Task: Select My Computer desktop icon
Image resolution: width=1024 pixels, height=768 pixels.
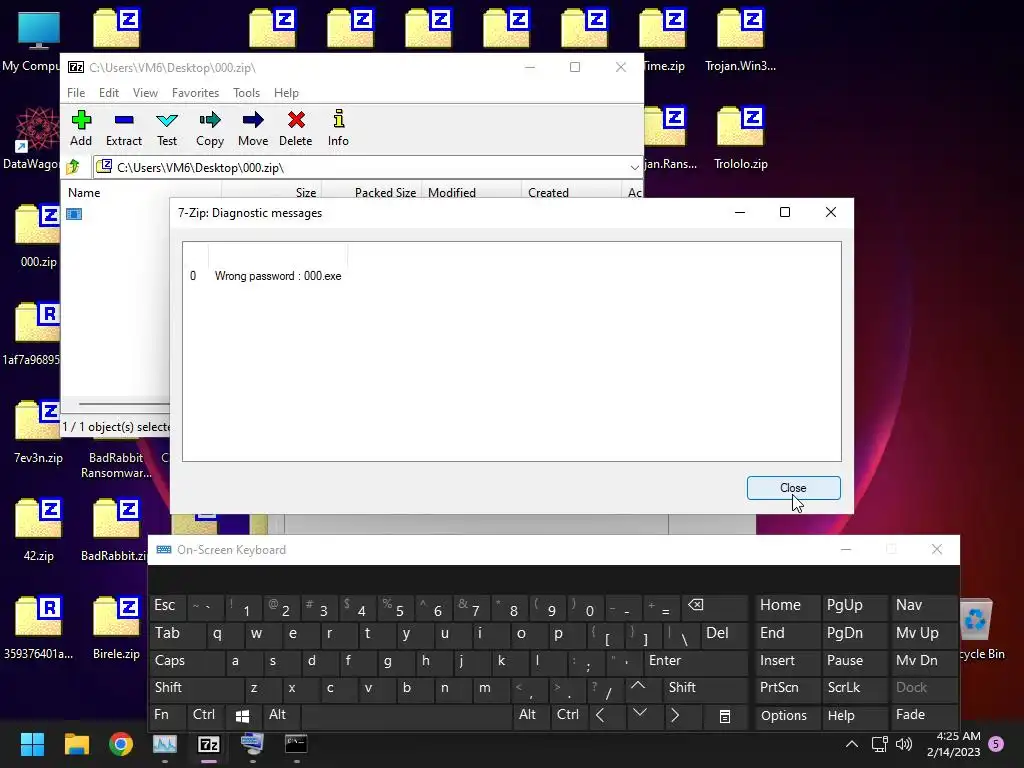Action: [33, 40]
